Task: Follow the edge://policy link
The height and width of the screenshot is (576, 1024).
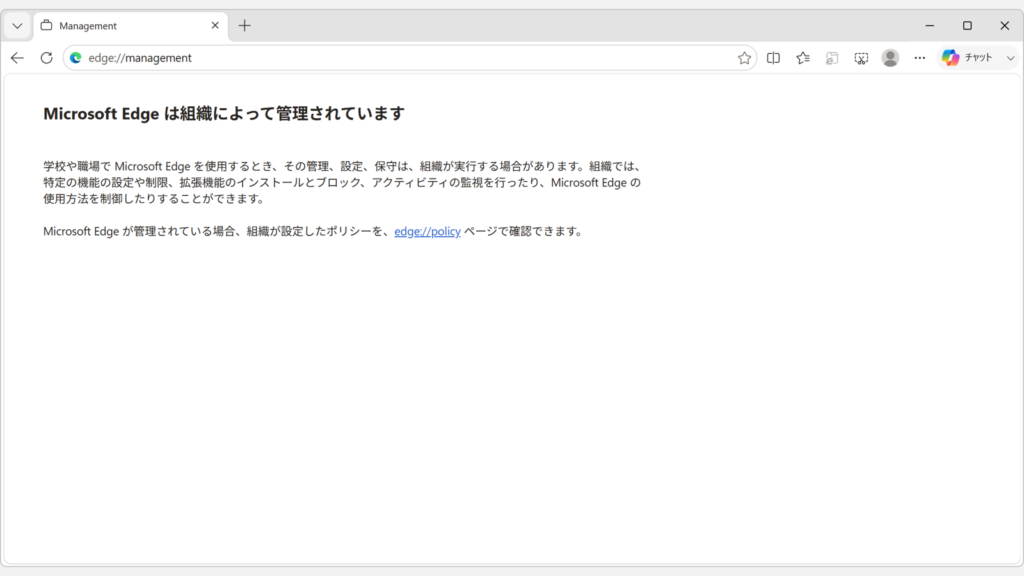Action: pyautogui.click(x=427, y=231)
